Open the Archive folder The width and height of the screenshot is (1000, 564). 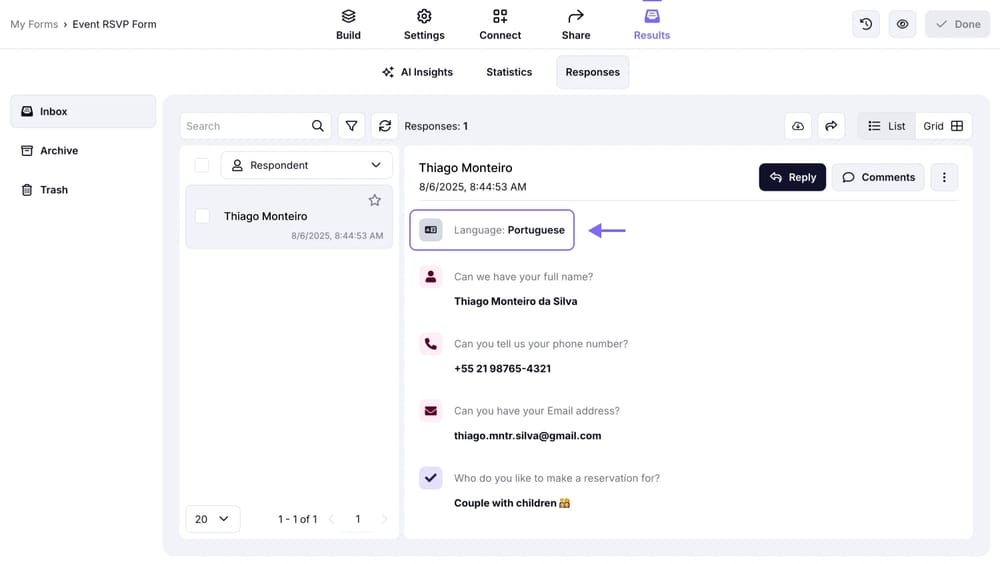[x=58, y=151]
